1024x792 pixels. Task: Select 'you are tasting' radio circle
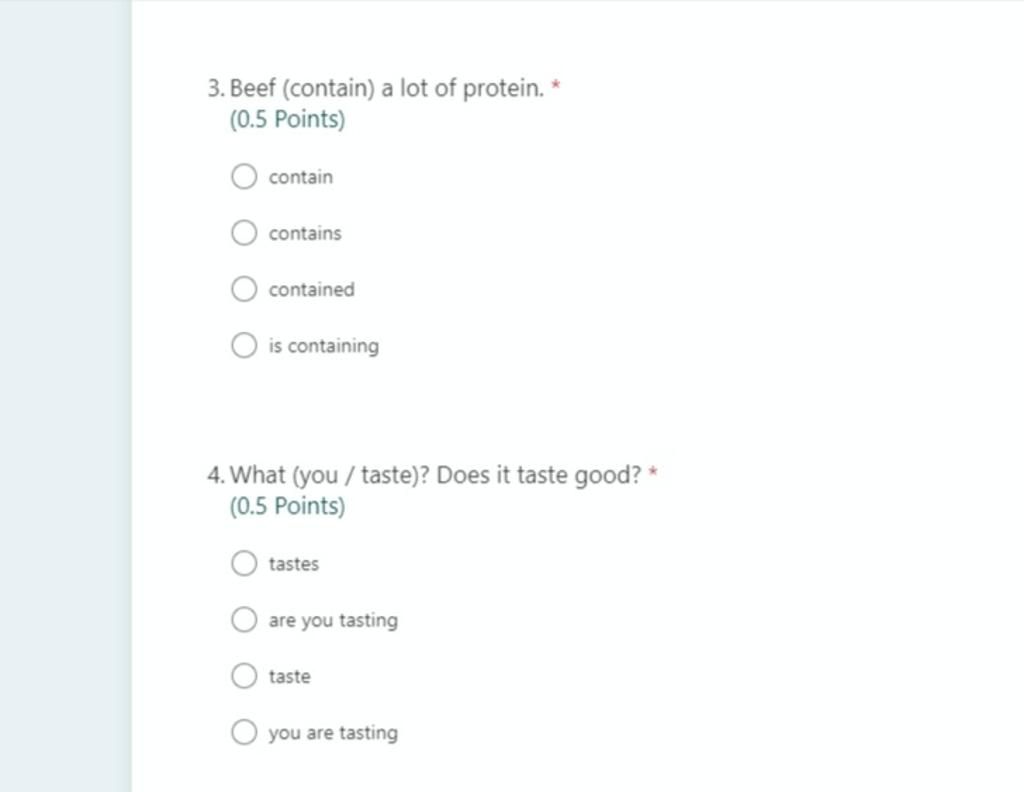(244, 732)
